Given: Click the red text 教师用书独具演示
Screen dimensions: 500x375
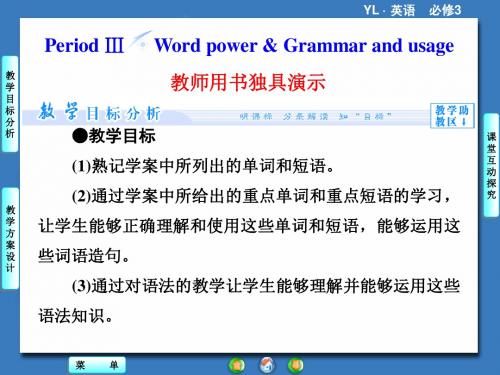Looking at the screenshot, I should tap(248, 83).
